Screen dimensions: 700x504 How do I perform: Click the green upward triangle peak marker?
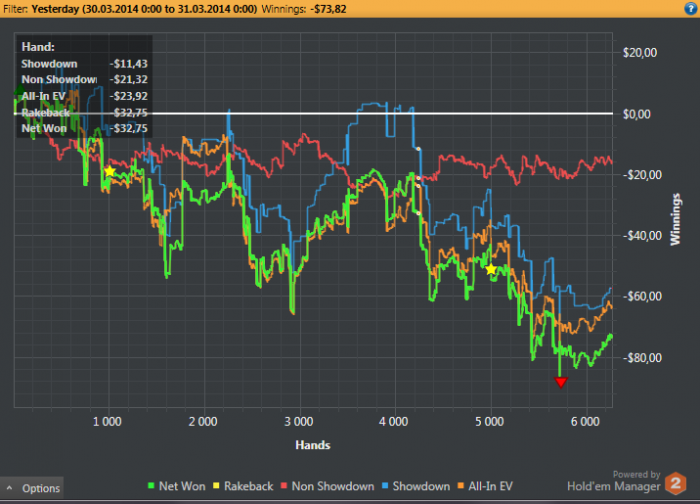click(20, 90)
